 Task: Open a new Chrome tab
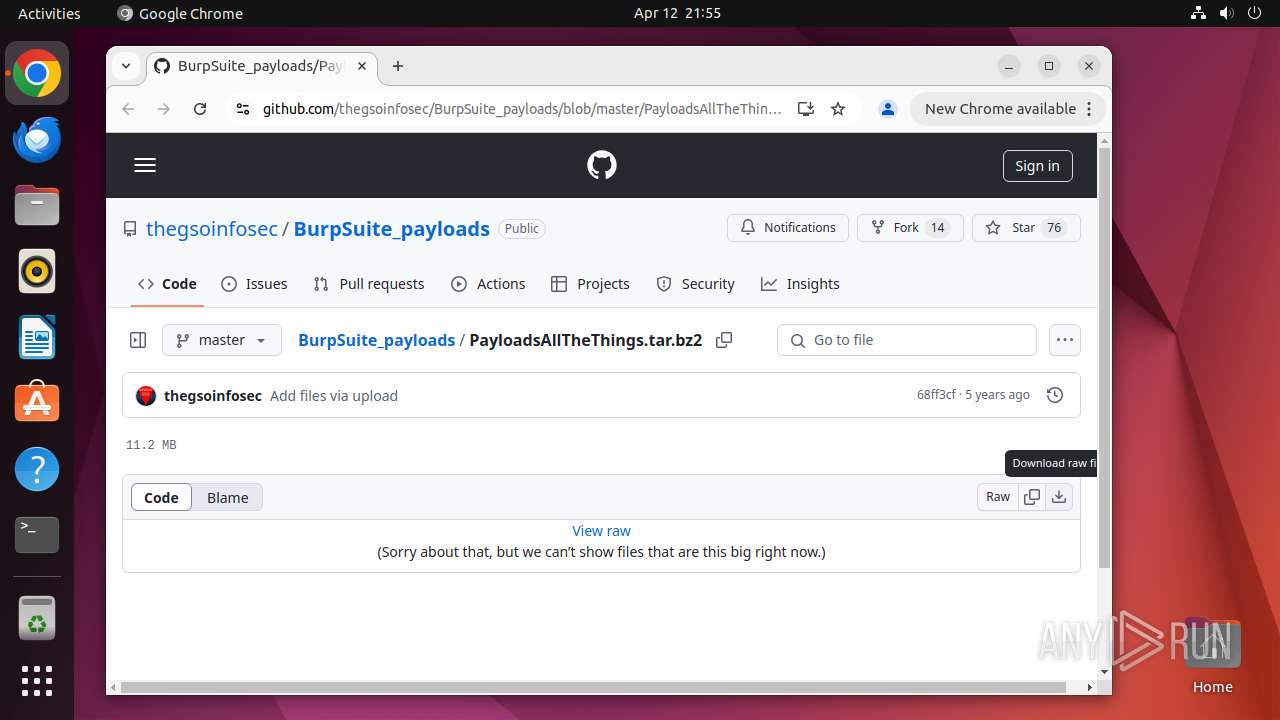tap(398, 66)
